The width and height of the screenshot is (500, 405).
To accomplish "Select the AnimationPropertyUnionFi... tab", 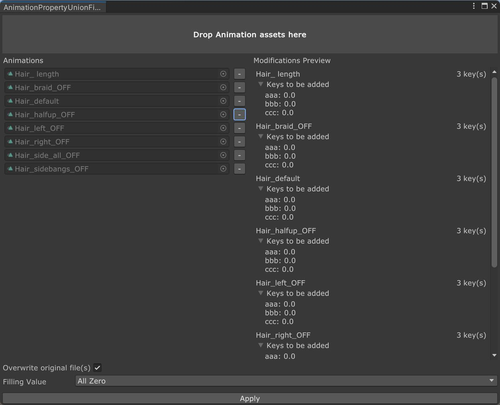I will [53, 7].
